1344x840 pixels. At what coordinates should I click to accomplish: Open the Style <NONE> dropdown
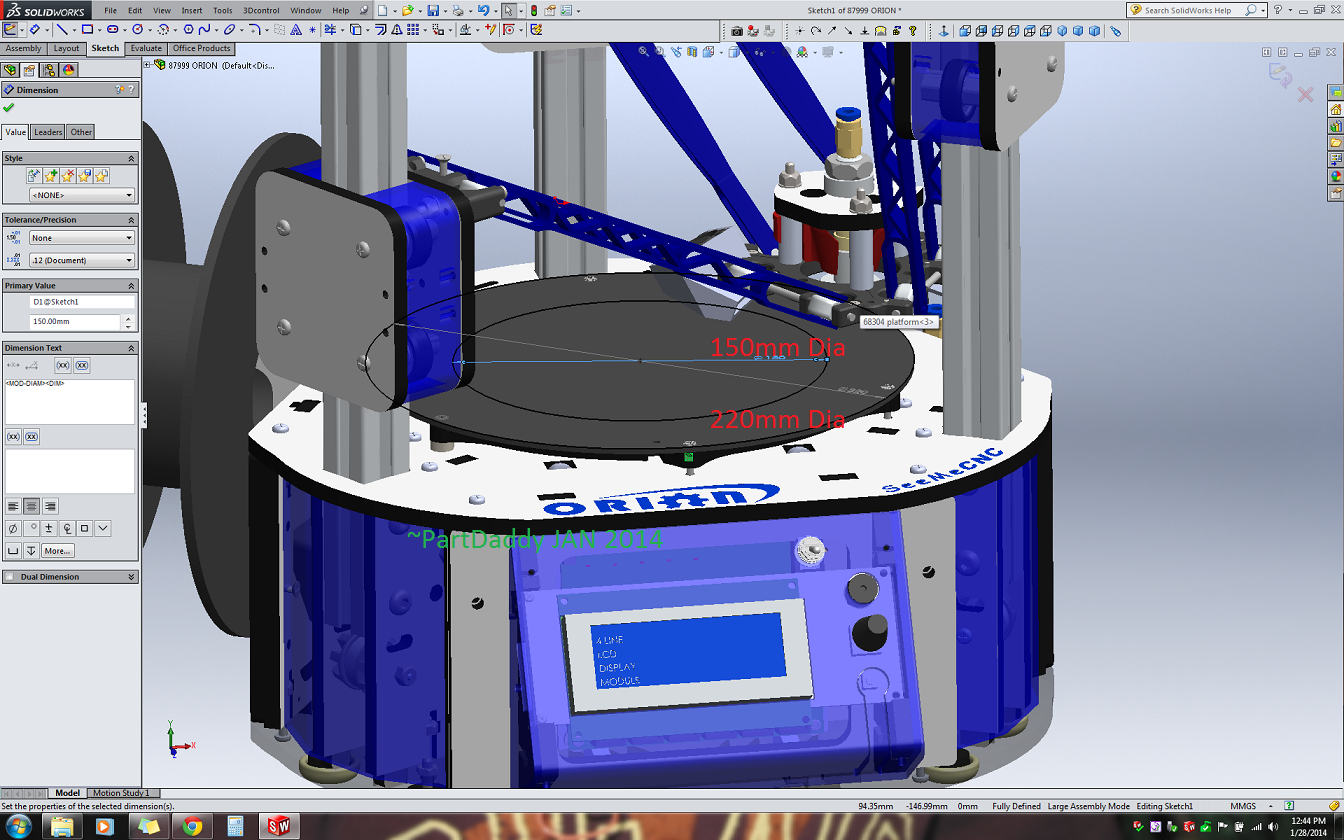point(82,195)
